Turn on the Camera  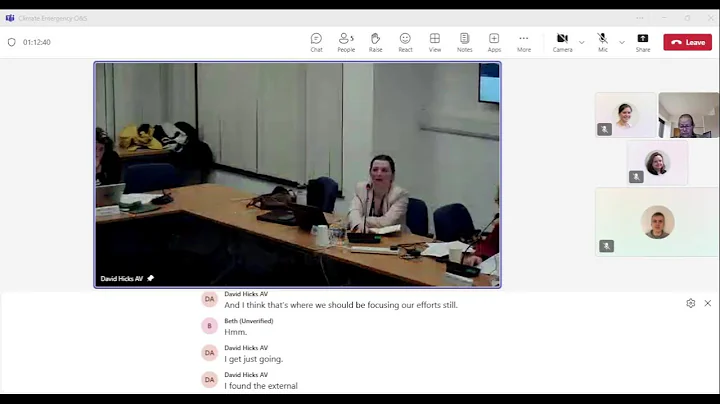[562, 42]
